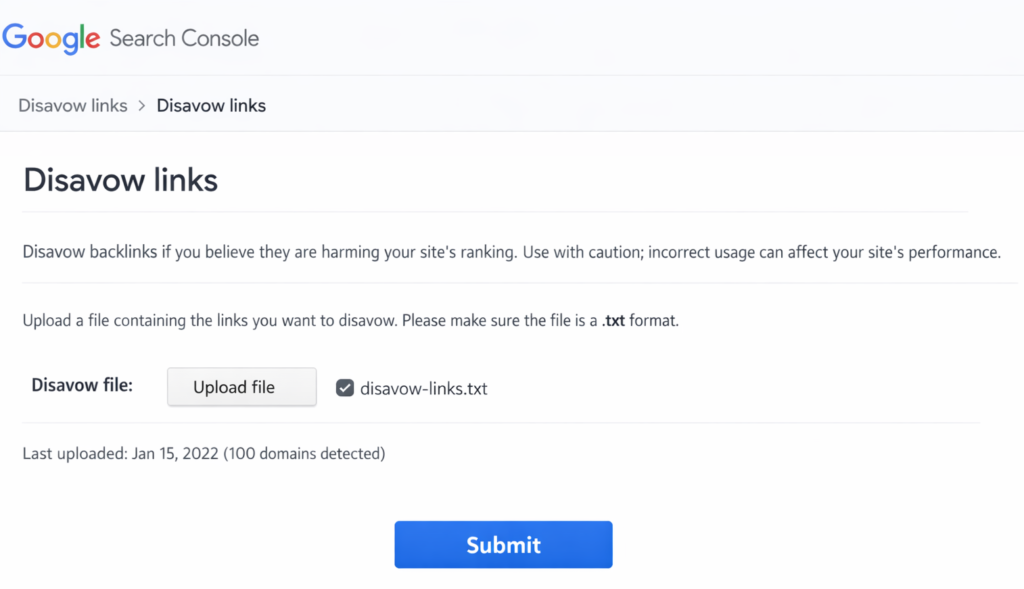Select the checkmark icon beside disavow-links.txt
Viewport: 1024px width, 589px height.
[x=344, y=387]
